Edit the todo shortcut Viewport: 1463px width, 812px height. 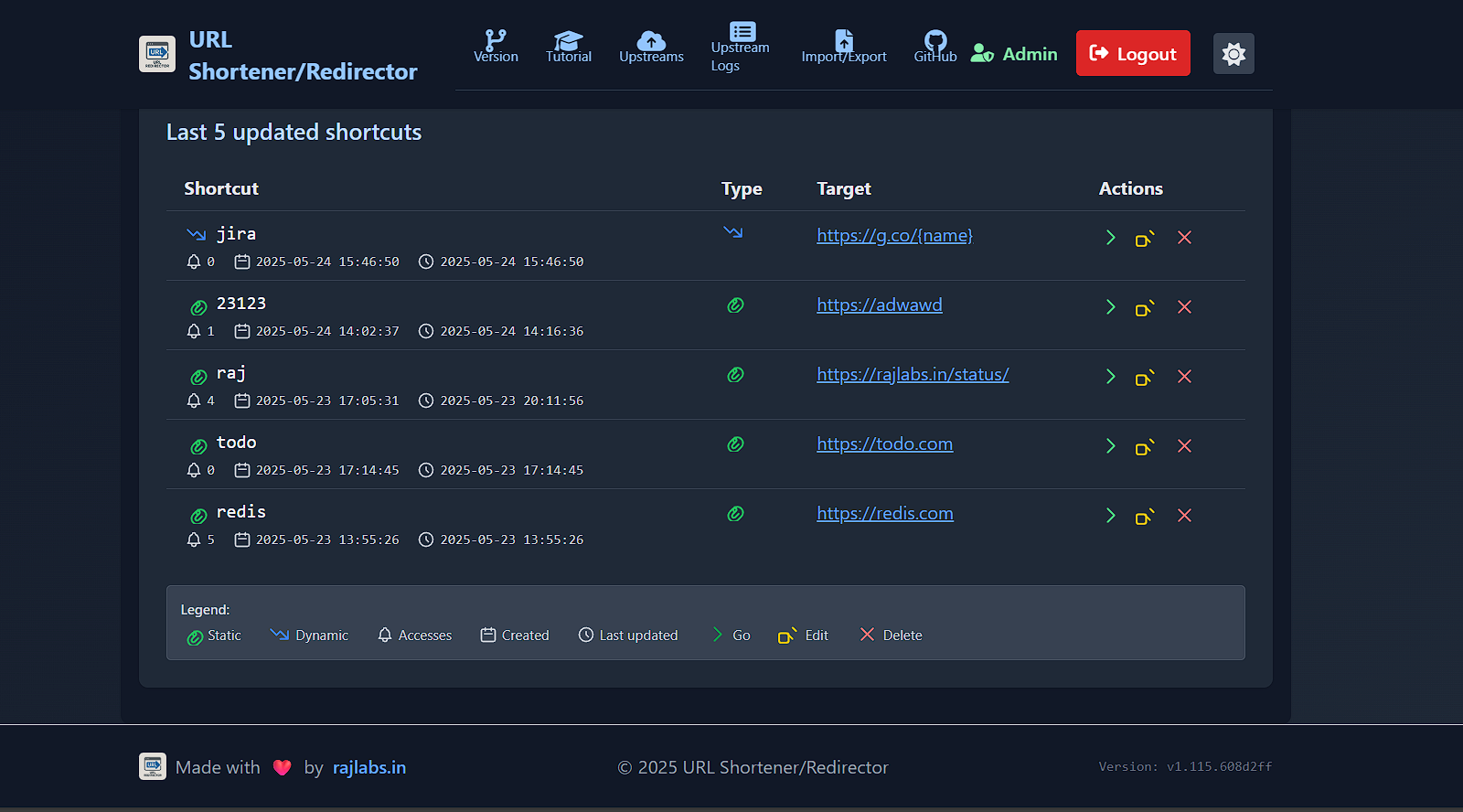[1145, 446]
